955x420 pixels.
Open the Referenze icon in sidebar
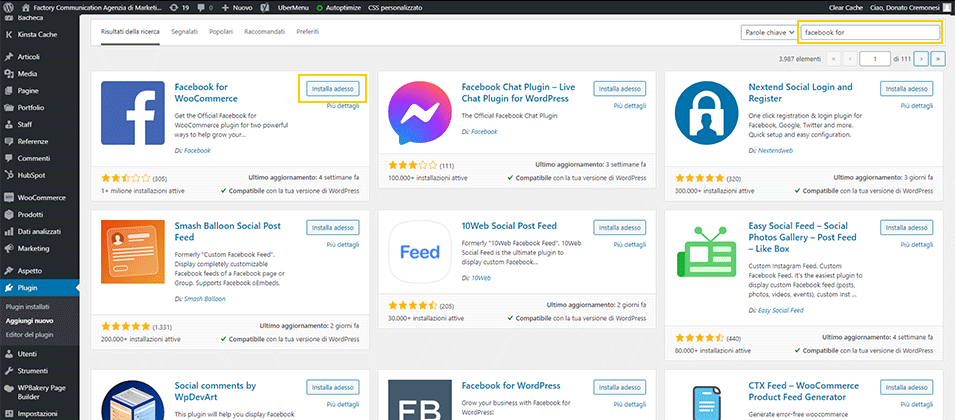[9, 141]
